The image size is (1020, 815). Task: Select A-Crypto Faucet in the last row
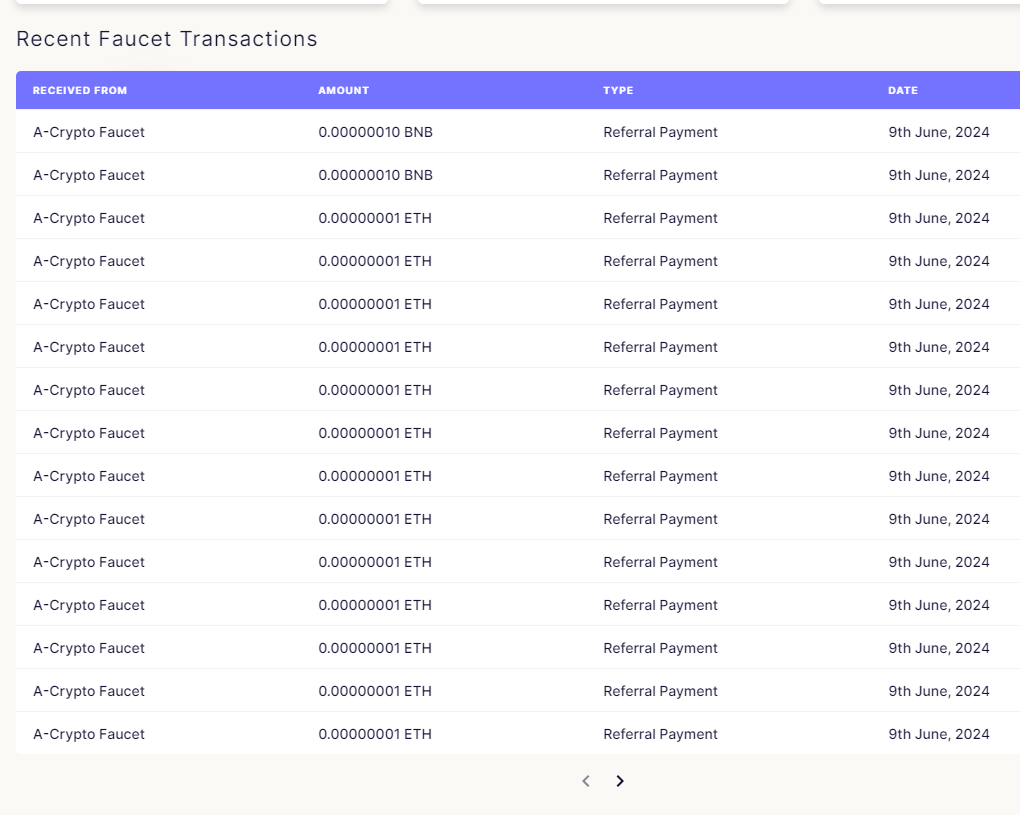coord(89,734)
